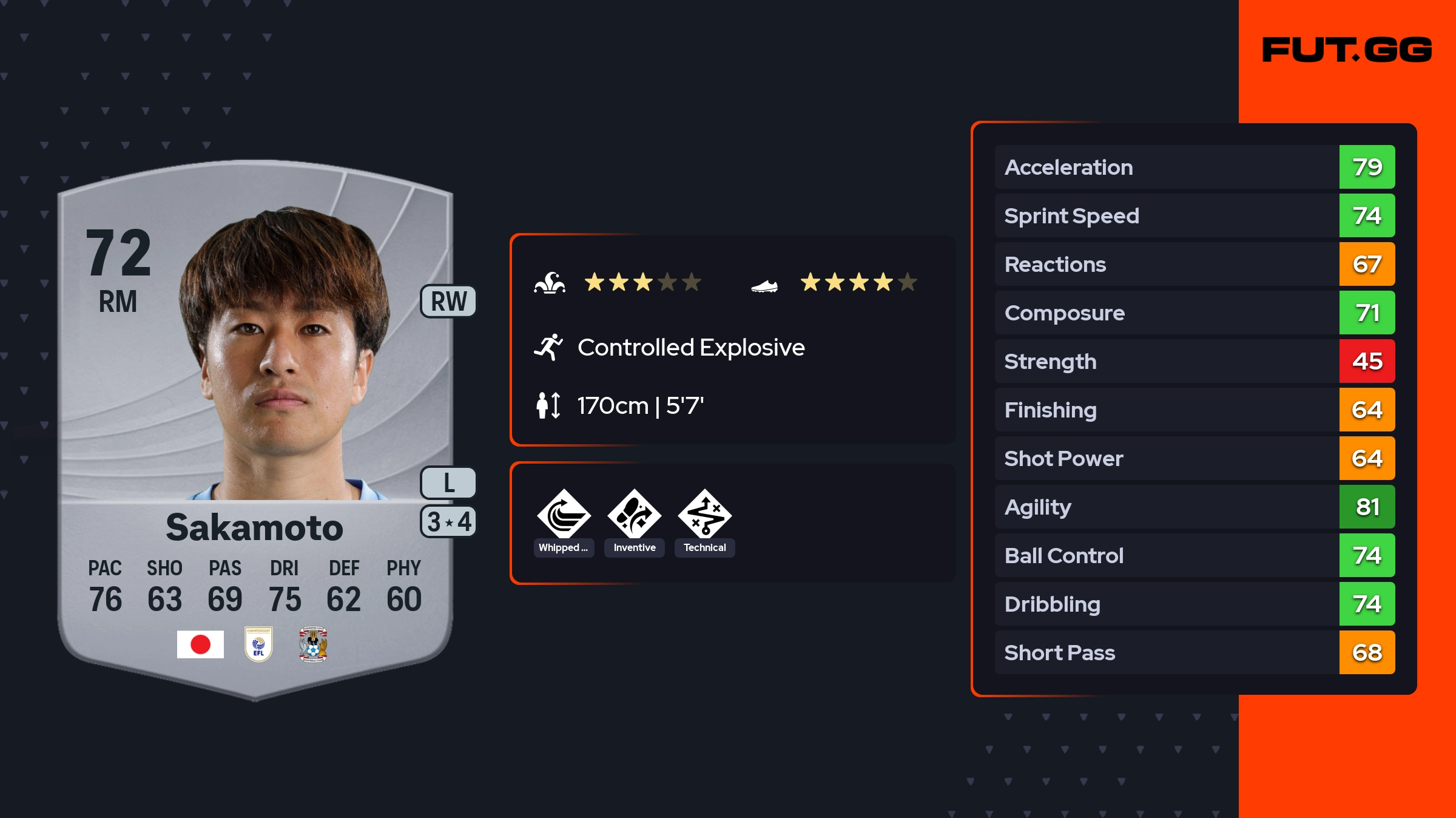
Task: Click the Strength 45 red stat box
Action: (x=1367, y=362)
